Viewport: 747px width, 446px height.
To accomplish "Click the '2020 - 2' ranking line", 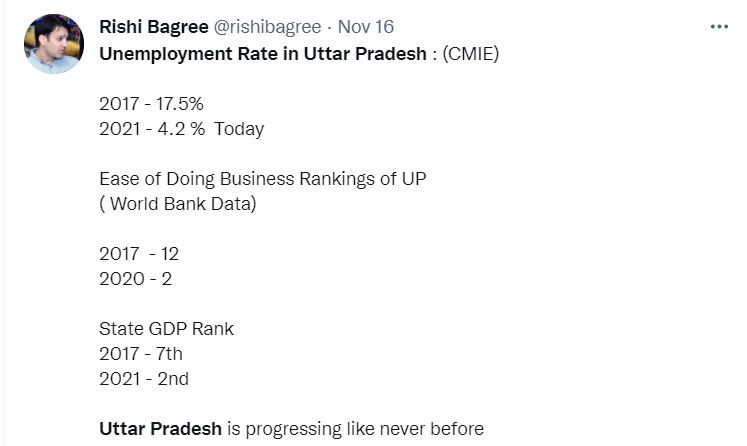I will 135,279.
